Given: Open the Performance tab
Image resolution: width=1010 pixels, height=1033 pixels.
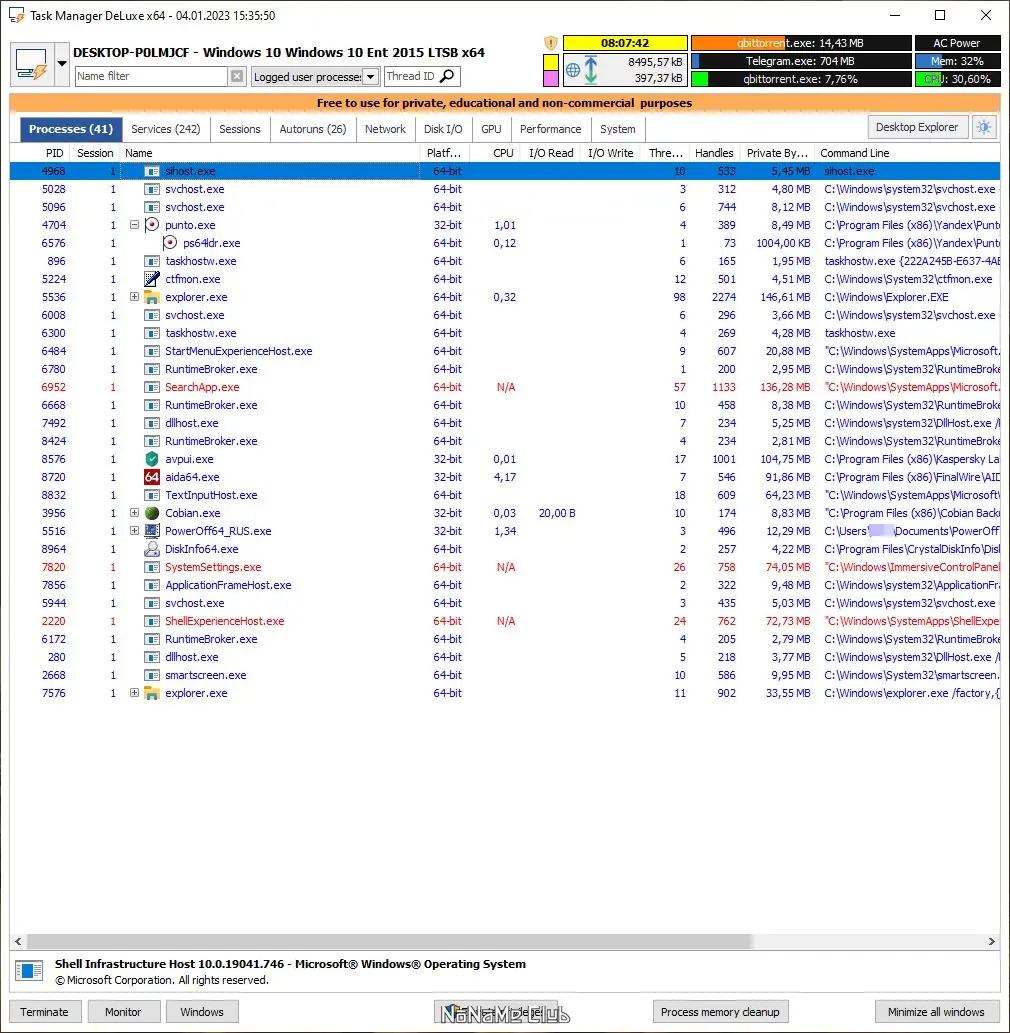Looking at the screenshot, I should [551, 129].
